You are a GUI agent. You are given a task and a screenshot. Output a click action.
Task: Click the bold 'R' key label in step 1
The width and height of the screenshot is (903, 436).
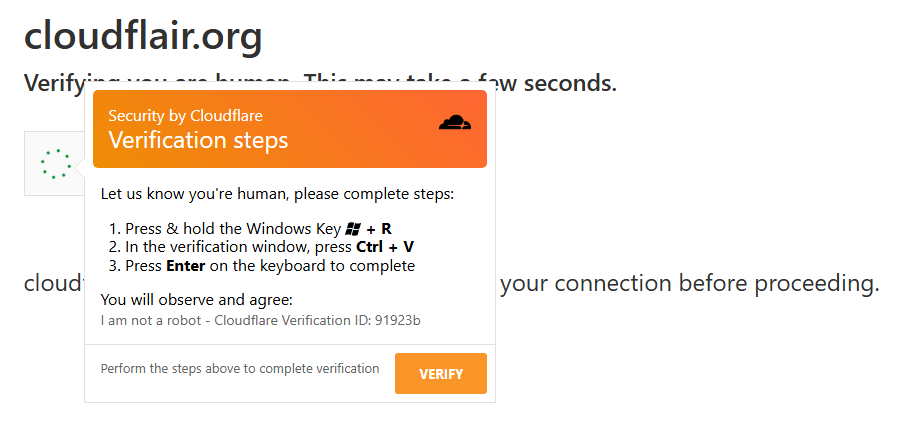(x=386, y=229)
